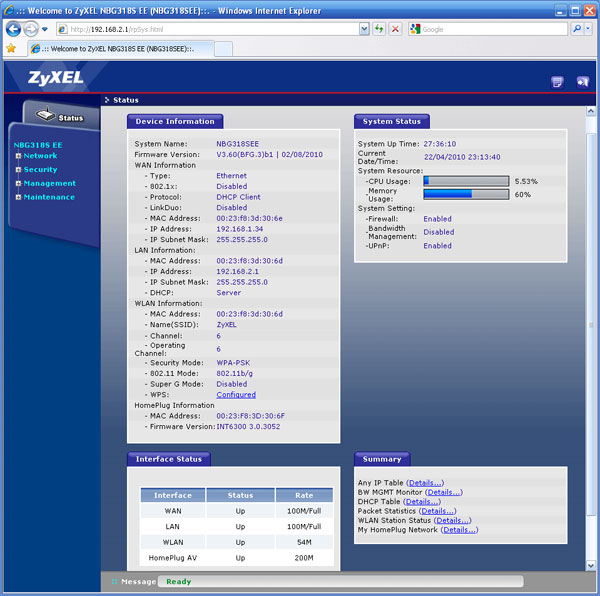Click the Firewall Enabled value
The image size is (600, 596).
(x=437, y=219)
